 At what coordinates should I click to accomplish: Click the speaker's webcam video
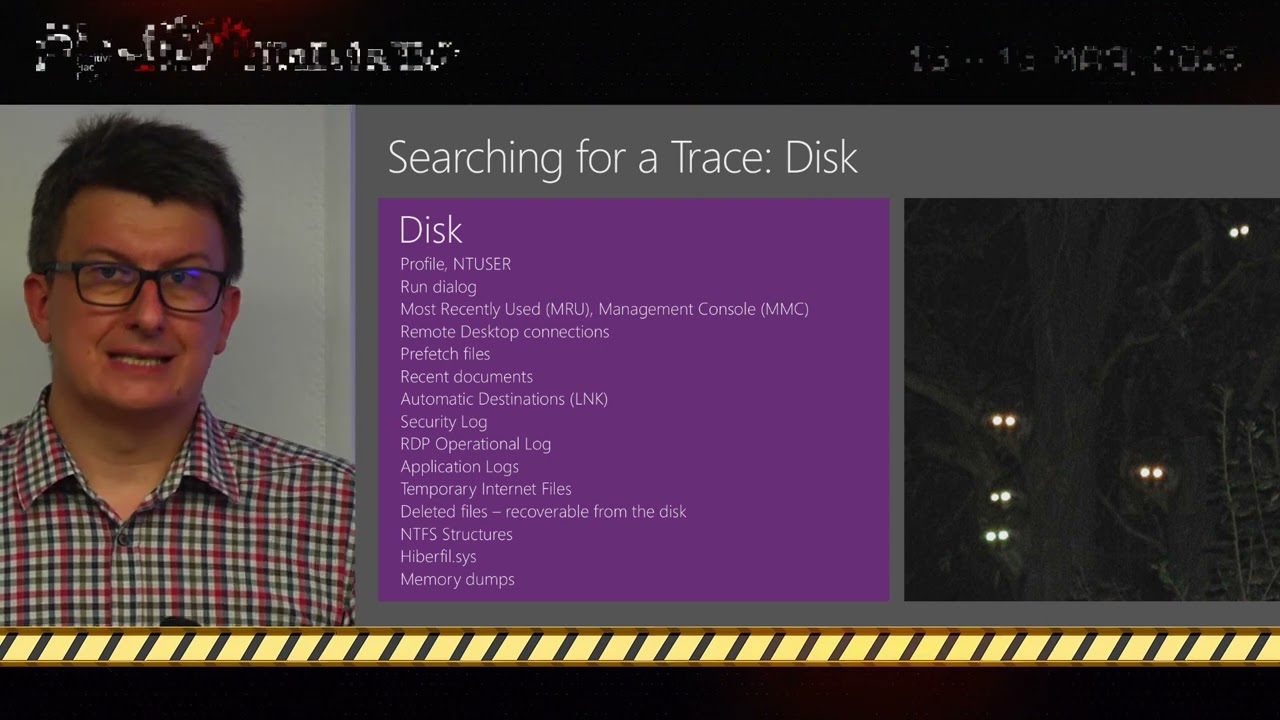tap(177, 365)
